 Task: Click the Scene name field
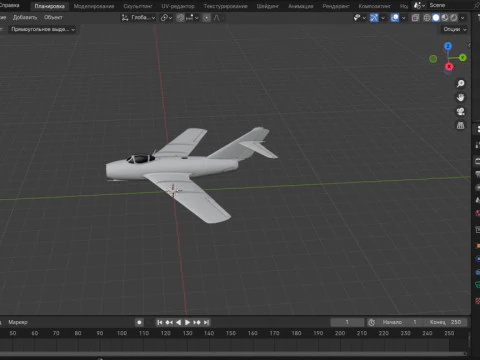pyautogui.click(x=450, y=5)
